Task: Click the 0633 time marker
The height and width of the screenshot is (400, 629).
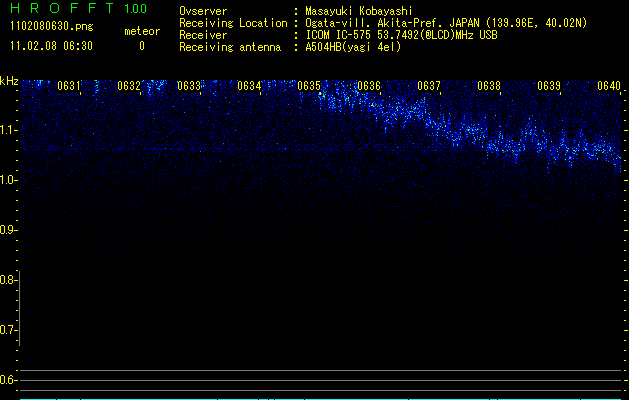Action: click(x=189, y=85)
